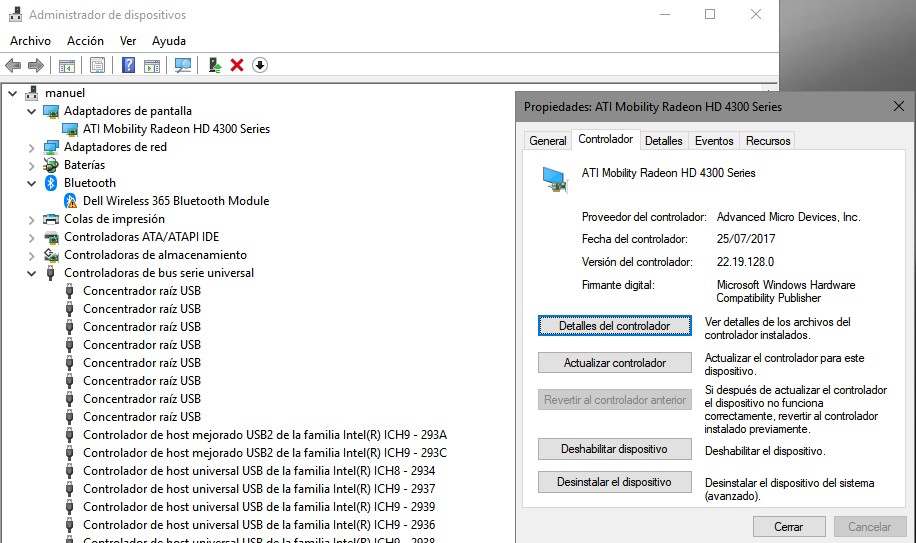Click the Disable device down-arrow icon
Viewport: 916px width, 543px height.
pyautogui.click(x=260, y=65)
